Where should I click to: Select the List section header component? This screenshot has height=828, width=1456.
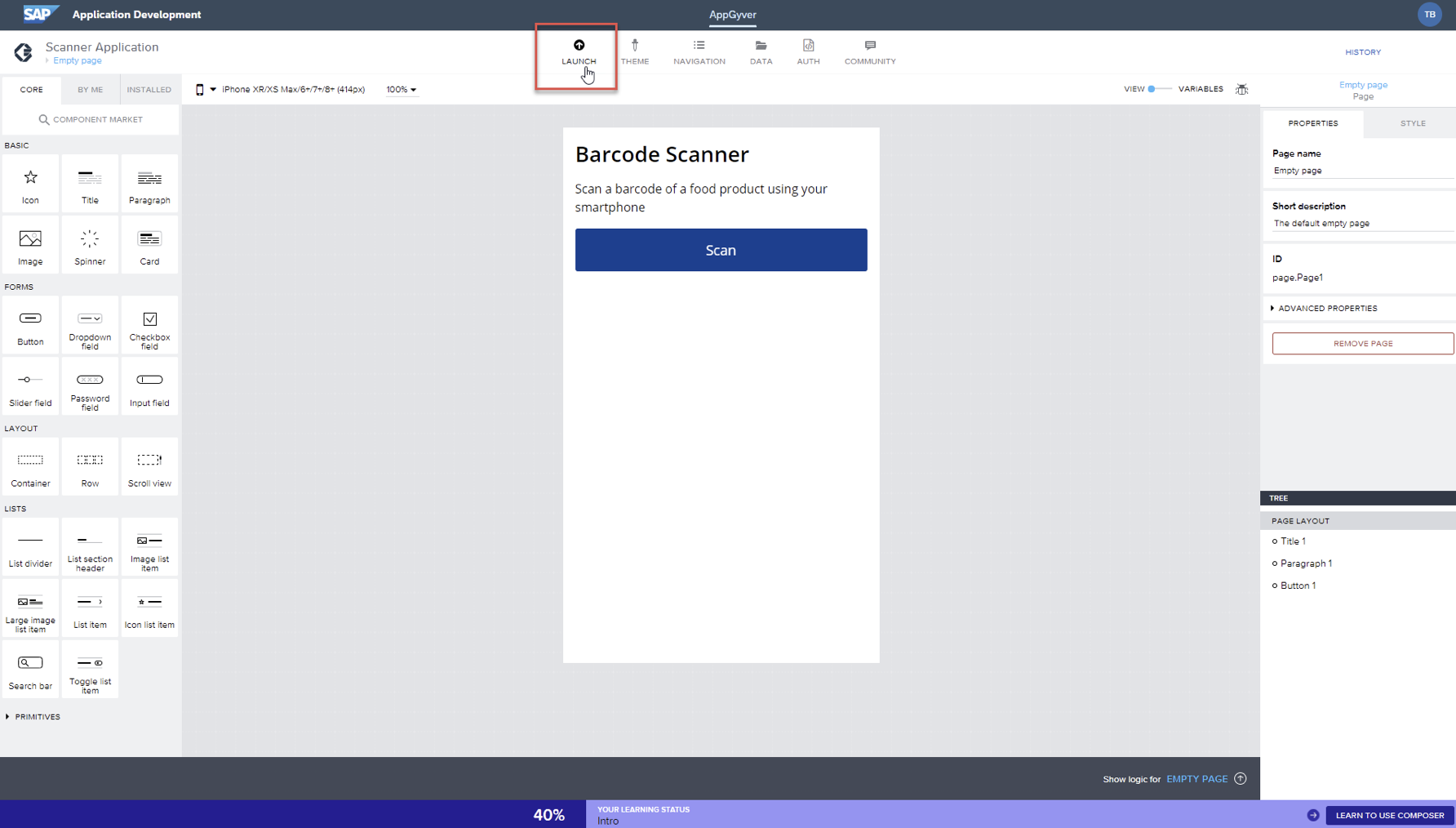click(x=90, y=547)
